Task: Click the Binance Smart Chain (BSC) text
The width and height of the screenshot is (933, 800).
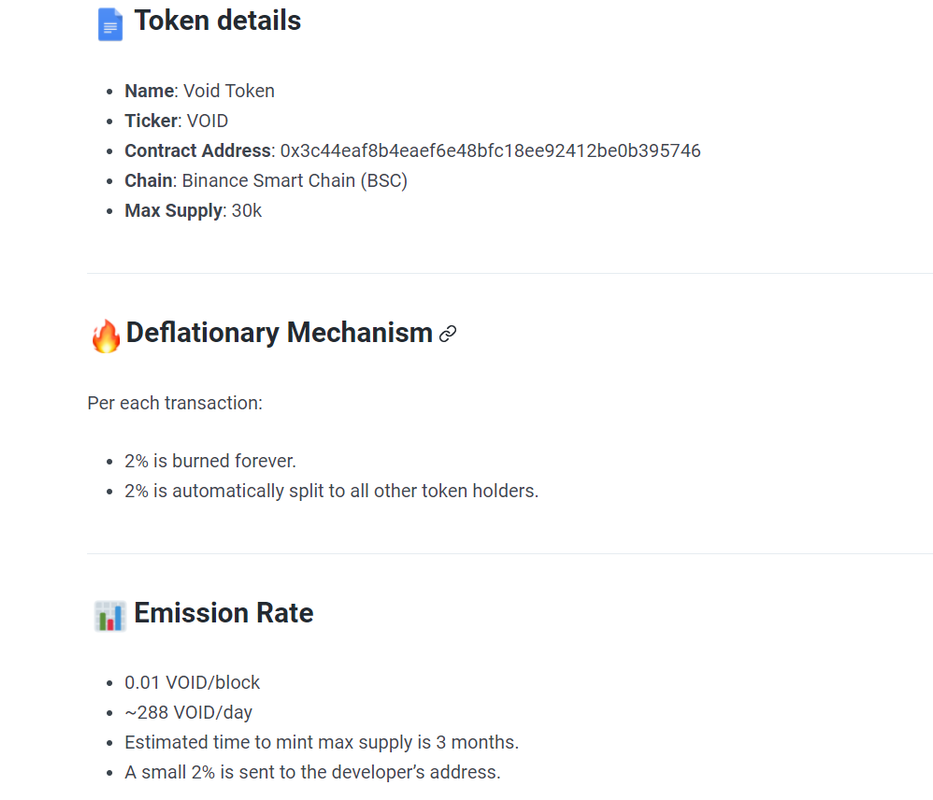Action: click(x=294, y=181)
